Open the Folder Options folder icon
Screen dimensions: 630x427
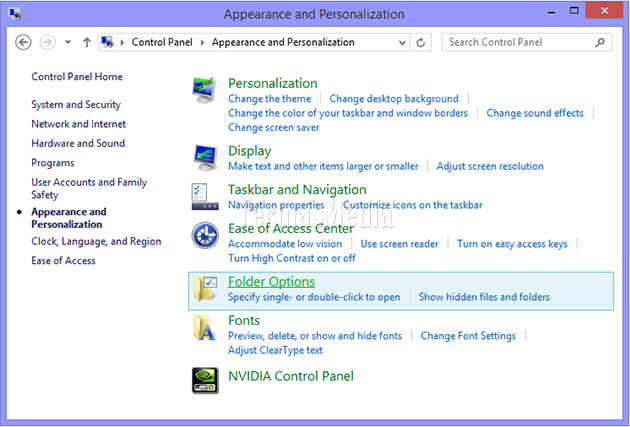click(205, 288)
